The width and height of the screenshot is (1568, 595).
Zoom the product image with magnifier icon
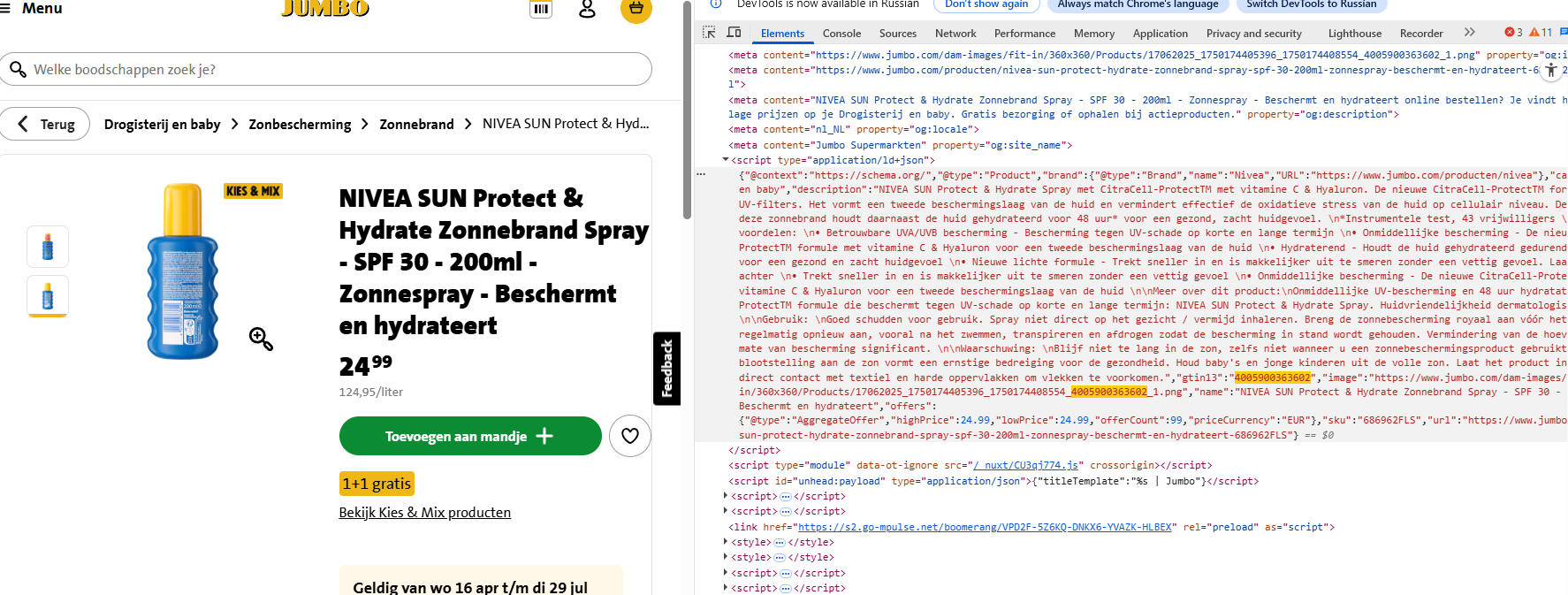pos(261,339)
